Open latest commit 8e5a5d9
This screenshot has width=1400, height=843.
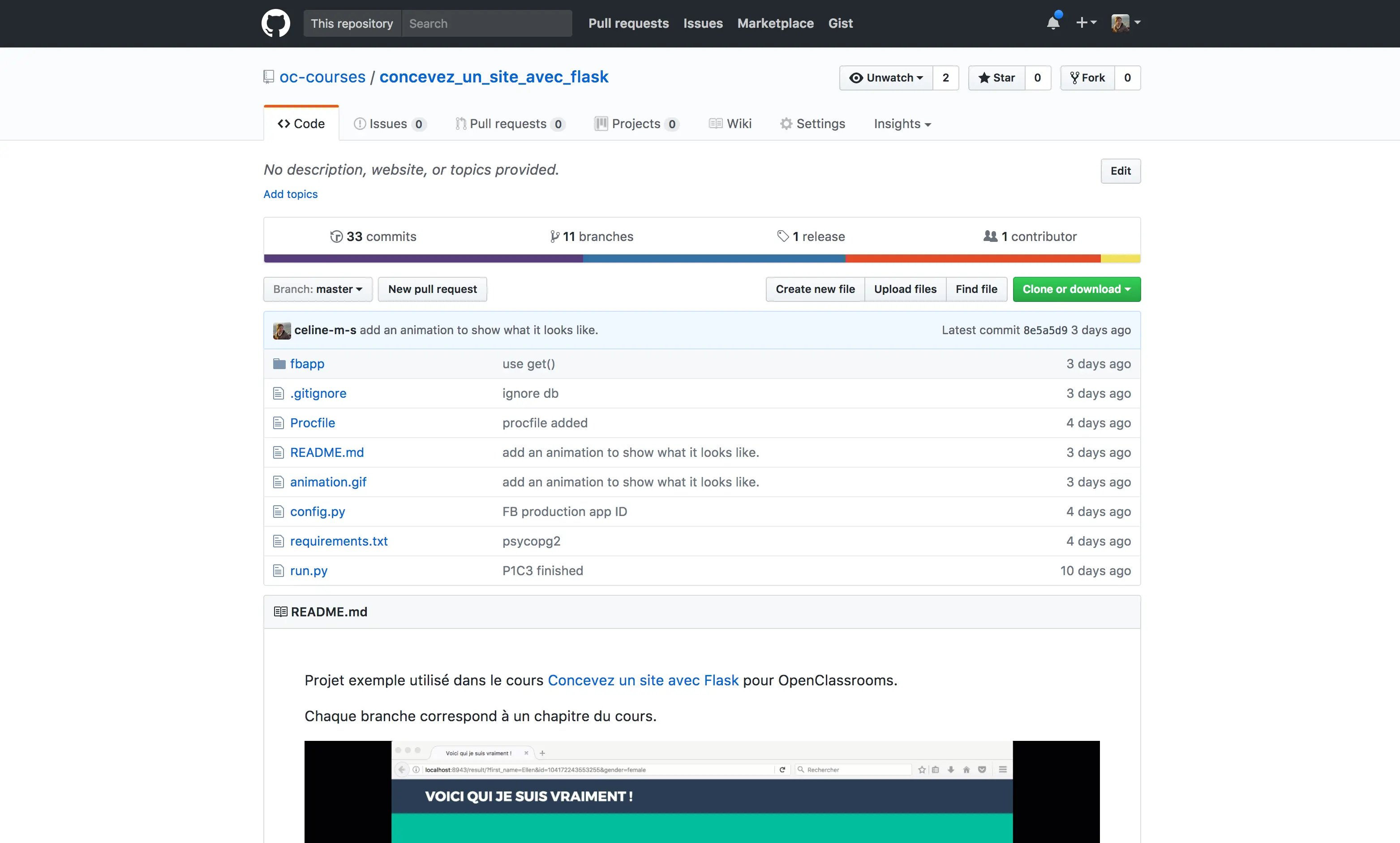(x=1045, y=330)
